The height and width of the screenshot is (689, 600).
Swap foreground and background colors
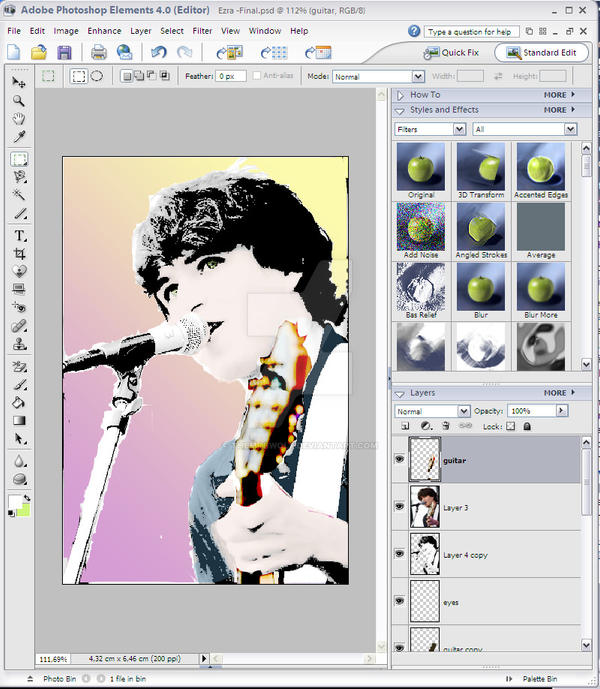point(27,498)
